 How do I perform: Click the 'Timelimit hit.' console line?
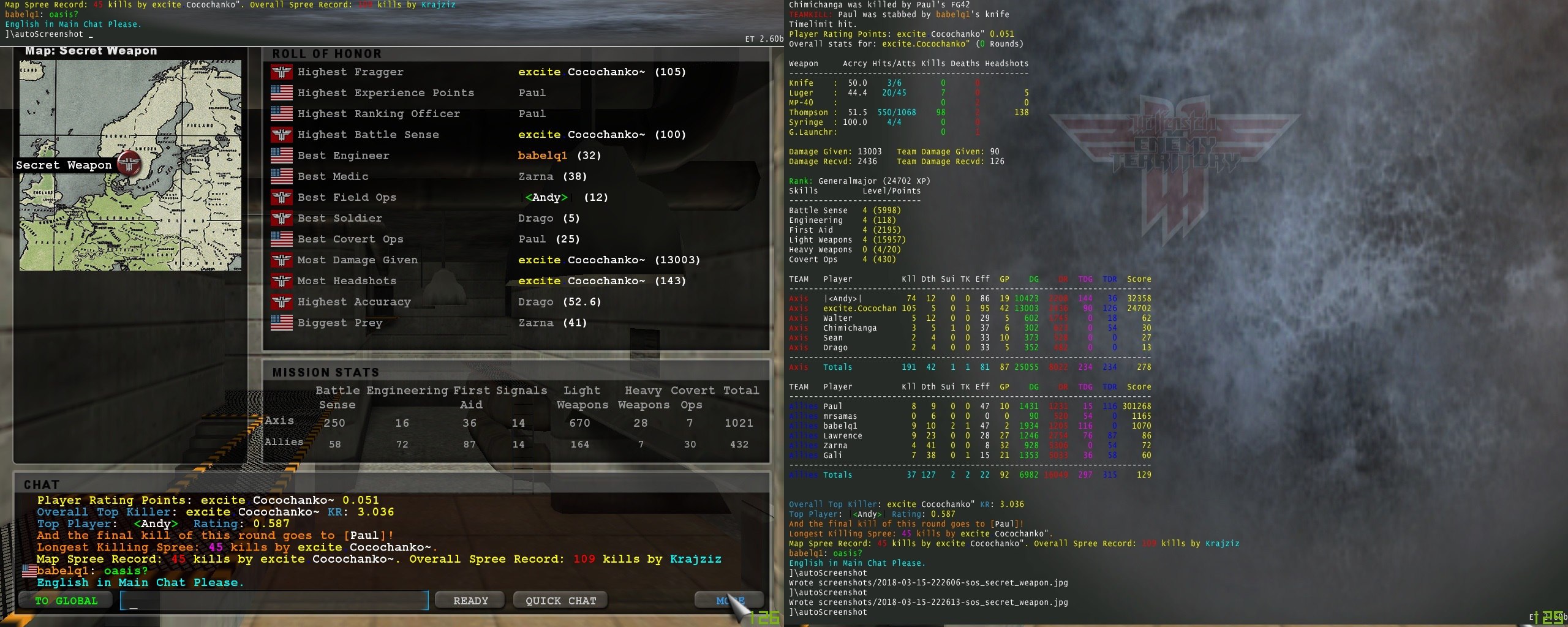(823, 24)
